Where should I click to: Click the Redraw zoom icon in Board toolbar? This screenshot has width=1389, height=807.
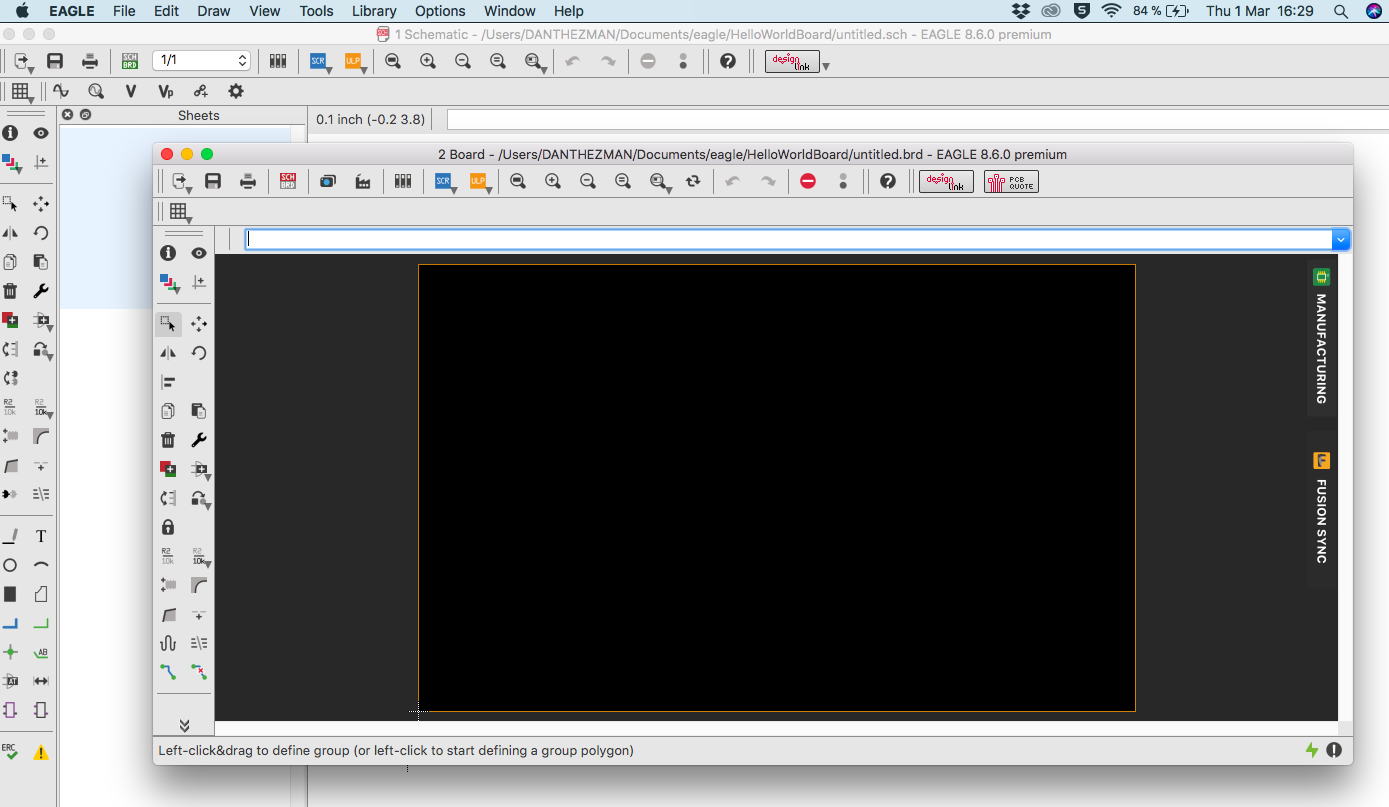click(623, 181)
